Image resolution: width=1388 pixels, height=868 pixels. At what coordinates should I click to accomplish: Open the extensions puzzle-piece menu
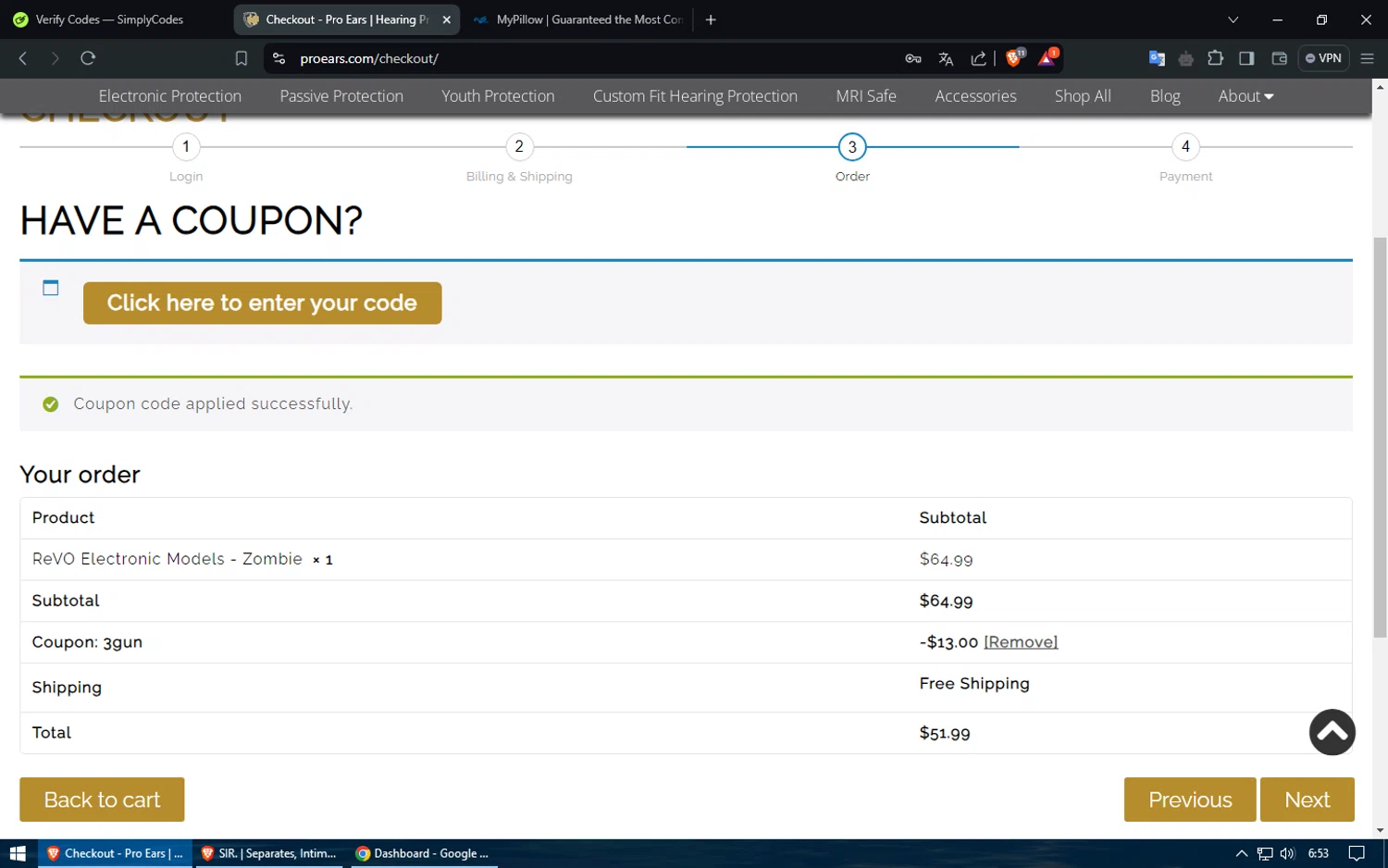pos(1216,58)
